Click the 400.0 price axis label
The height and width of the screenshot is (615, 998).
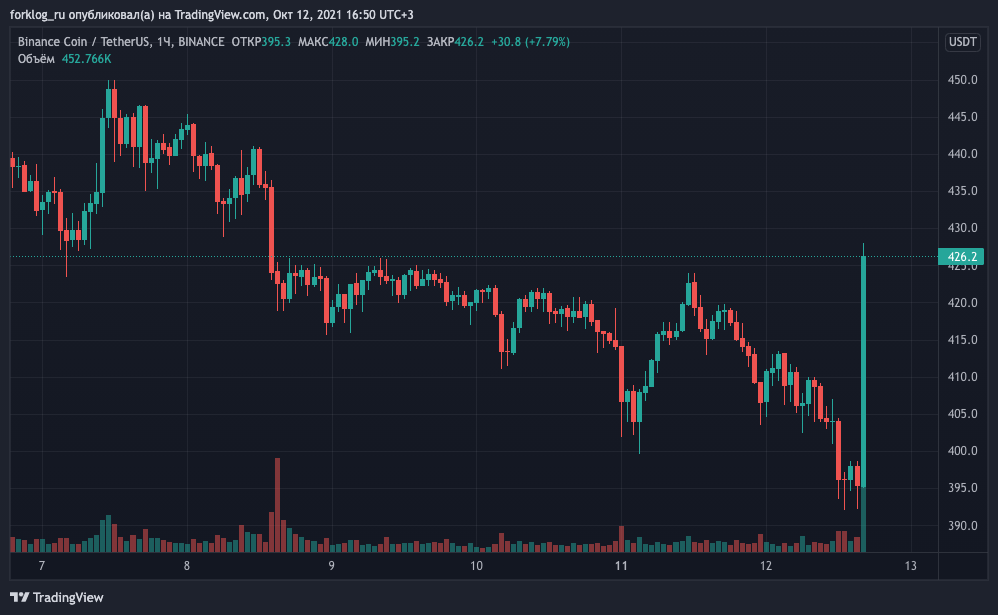[962, 451]
